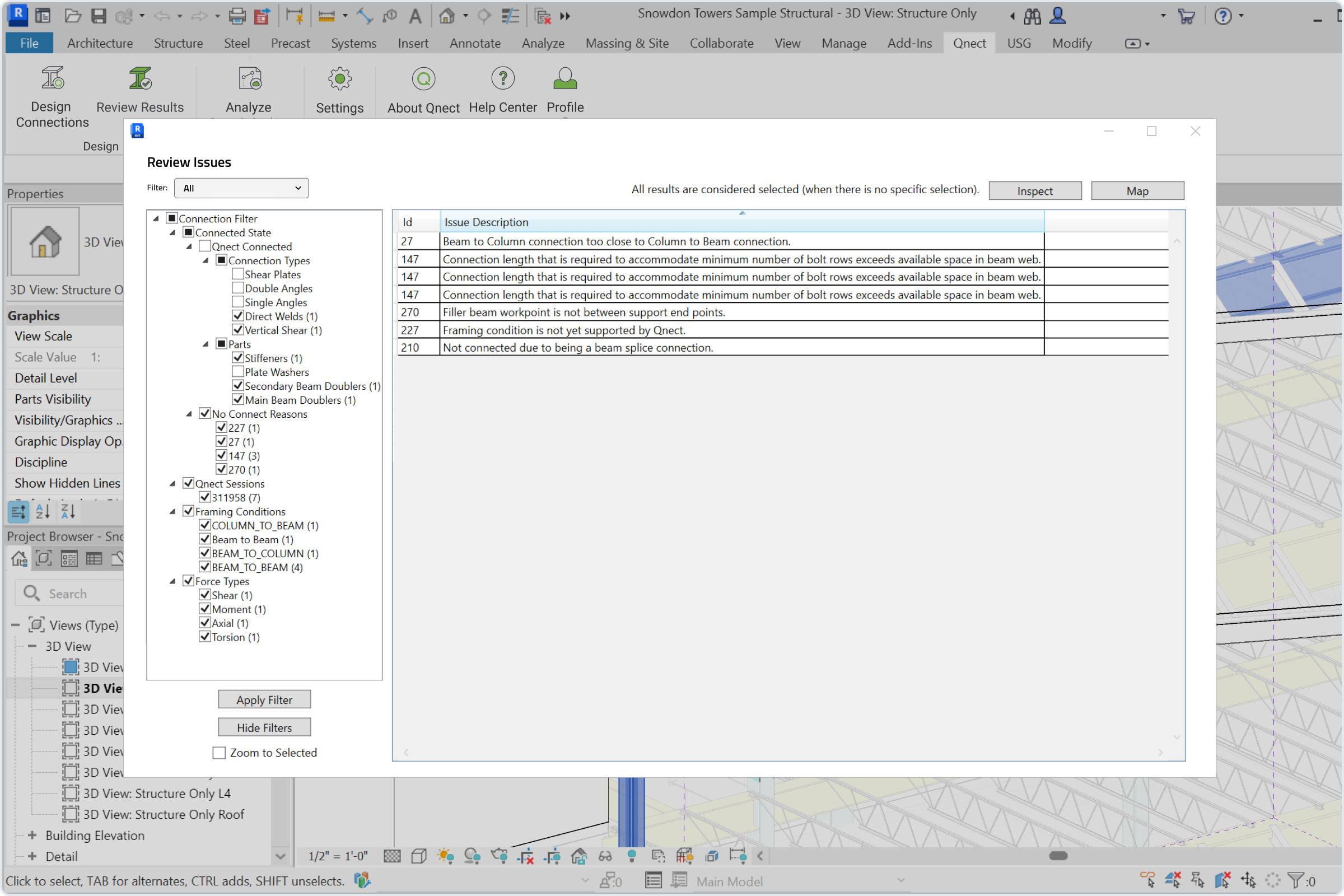Click the Apply Filter button
The height and width of the screenshot is (896, 1344).
tap(264, 699)
